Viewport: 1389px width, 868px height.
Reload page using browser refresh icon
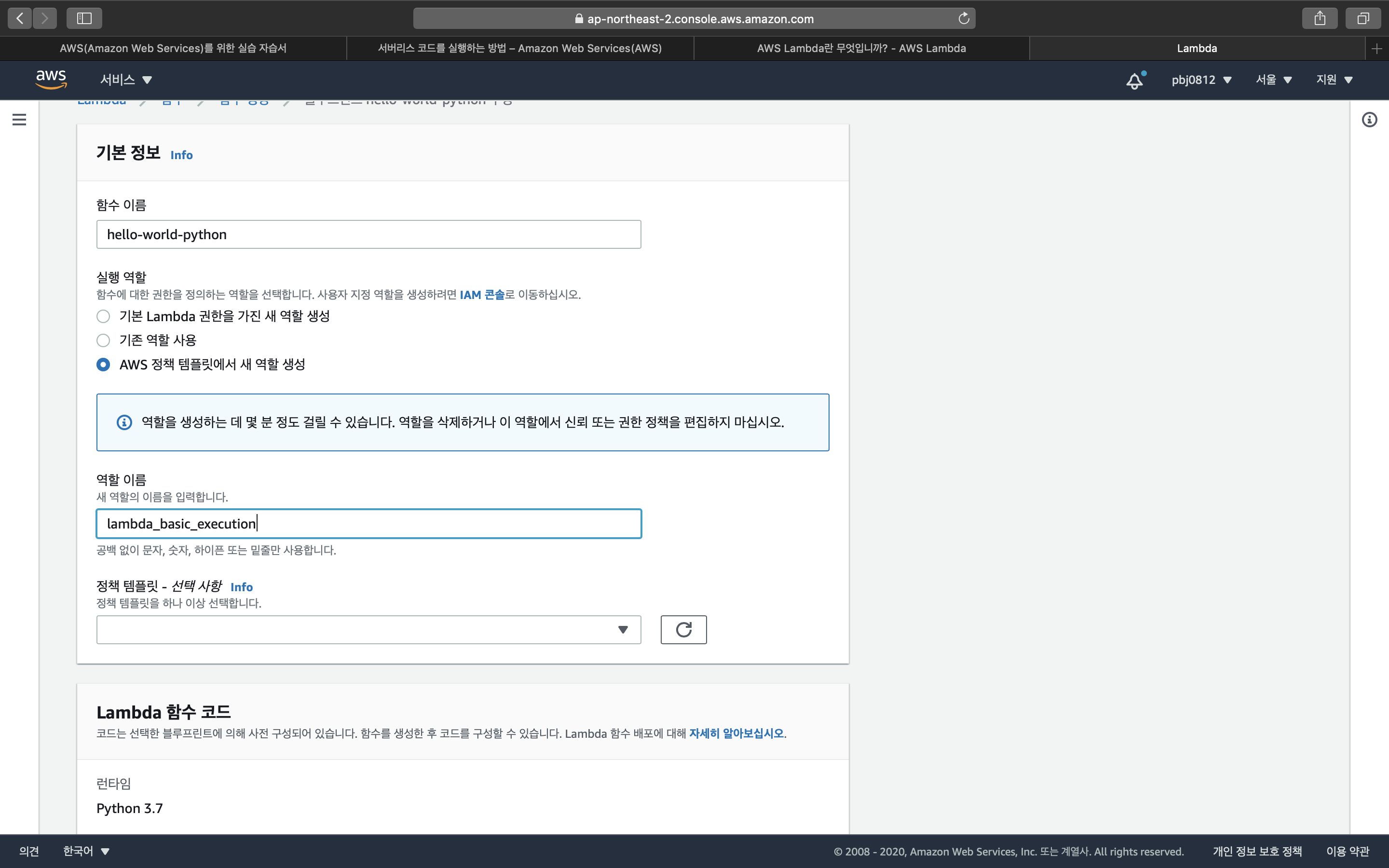[x=964, y=18]
